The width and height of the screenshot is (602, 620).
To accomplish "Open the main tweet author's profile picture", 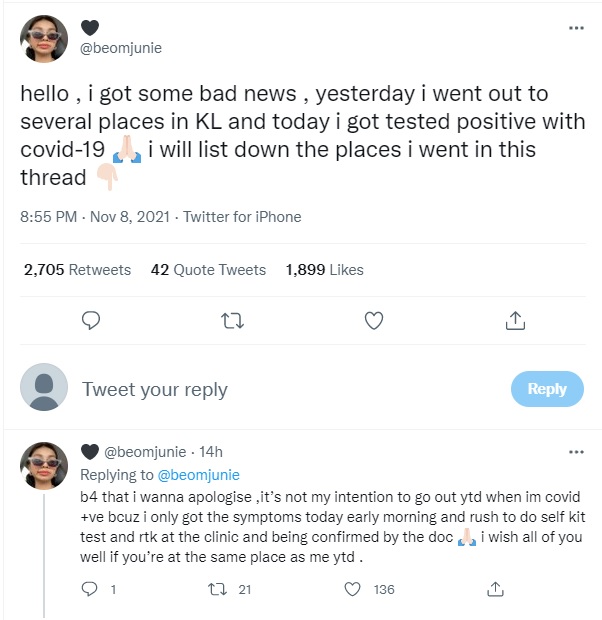I will (x=45, y=39).
